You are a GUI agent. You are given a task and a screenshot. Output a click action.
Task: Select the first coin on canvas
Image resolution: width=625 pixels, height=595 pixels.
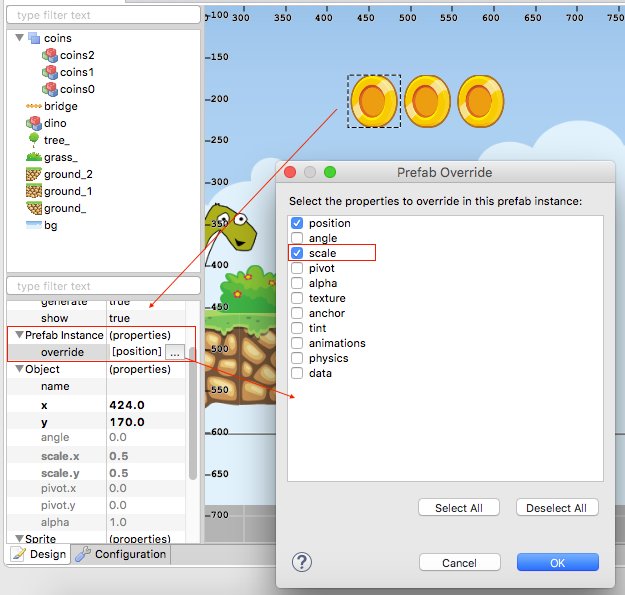point(373,101)
